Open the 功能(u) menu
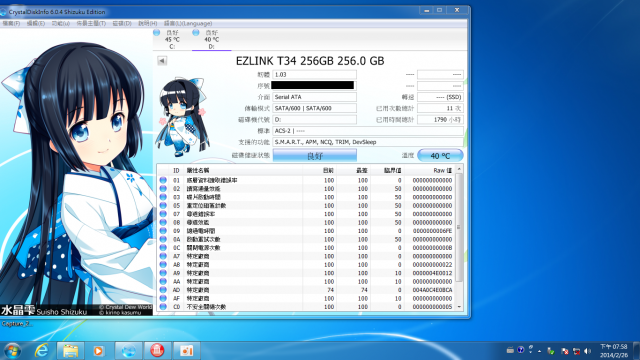 60,23
